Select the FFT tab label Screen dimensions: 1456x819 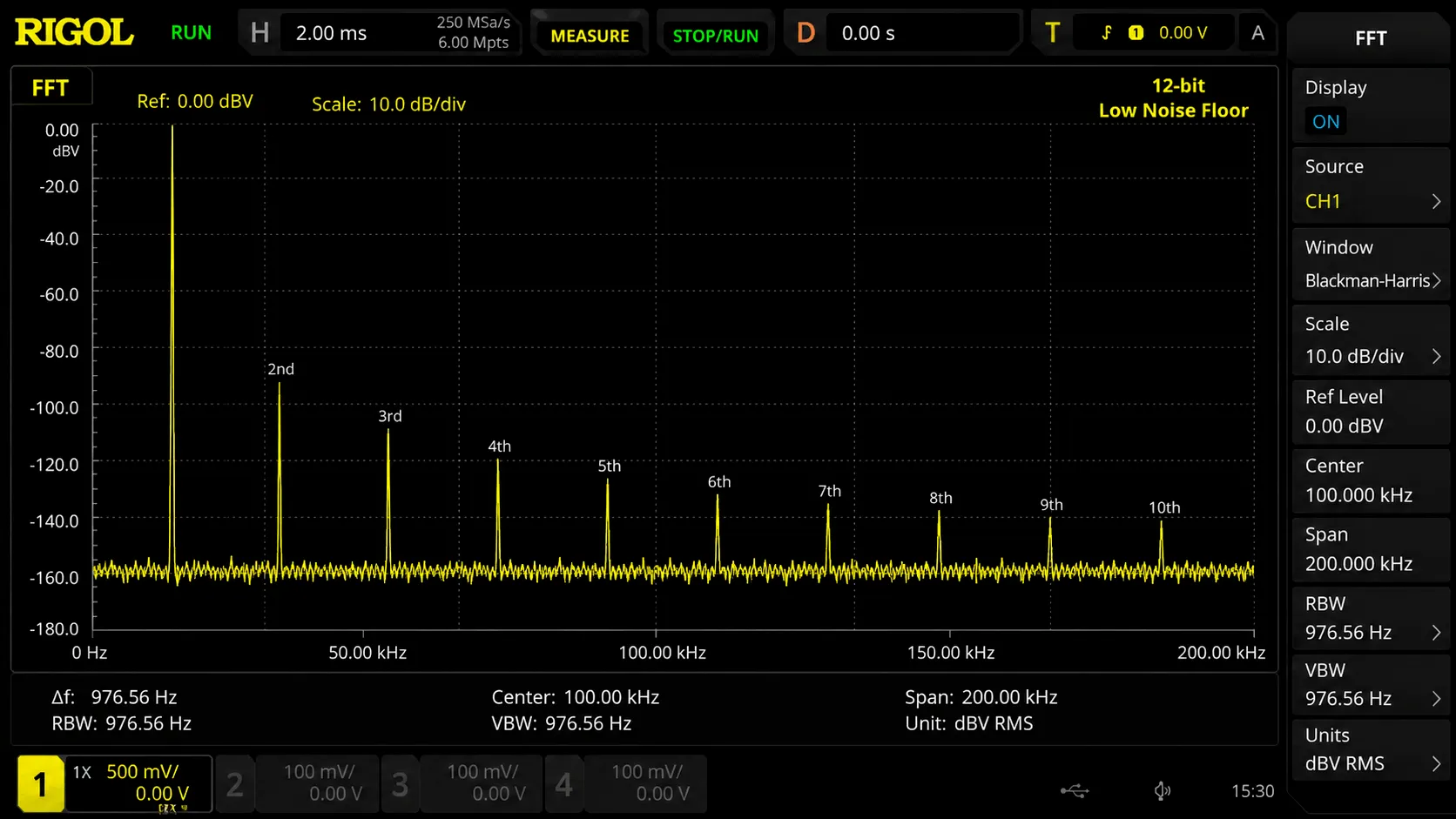click(51, 88)
